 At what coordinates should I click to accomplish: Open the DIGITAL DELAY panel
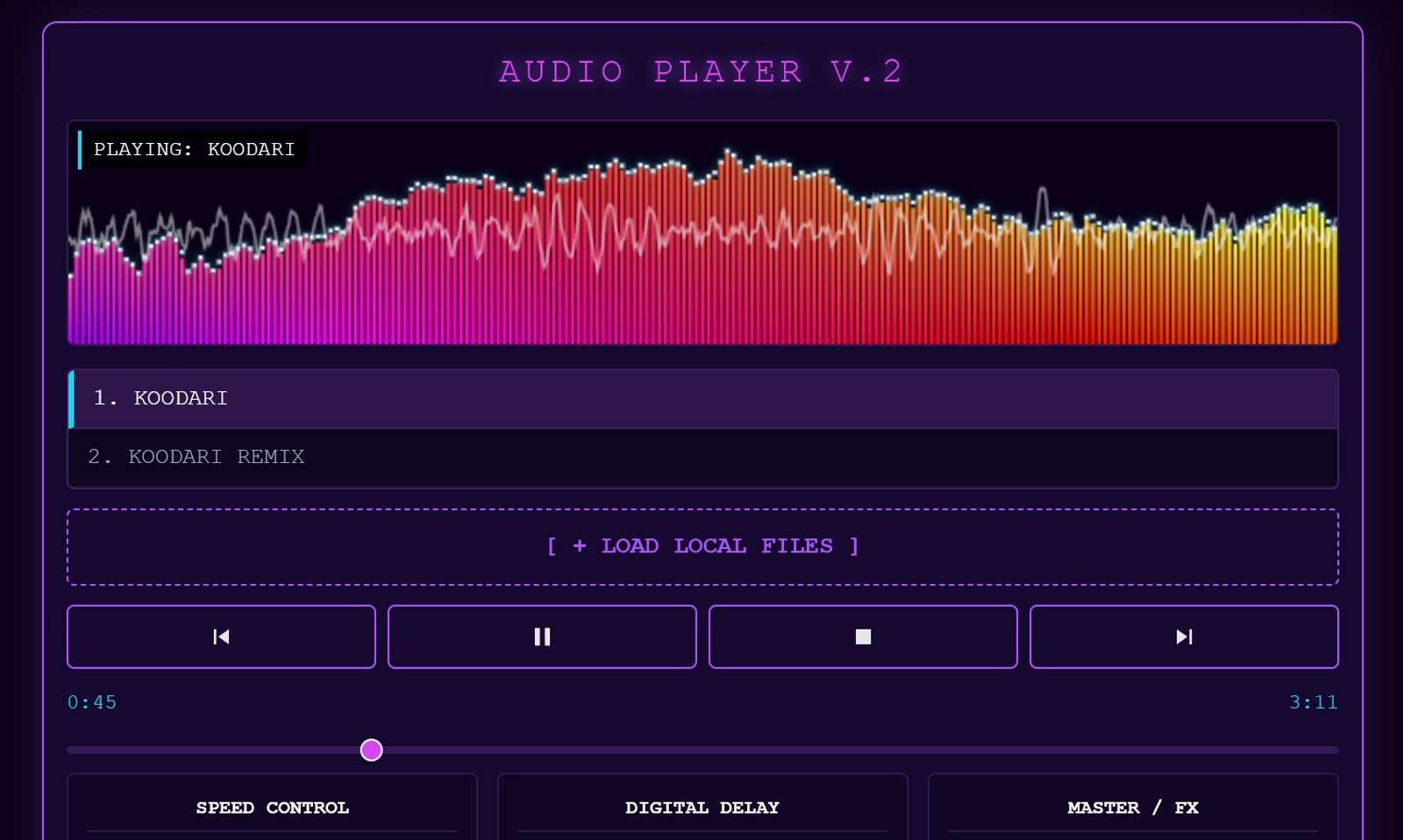coord(701,808)
